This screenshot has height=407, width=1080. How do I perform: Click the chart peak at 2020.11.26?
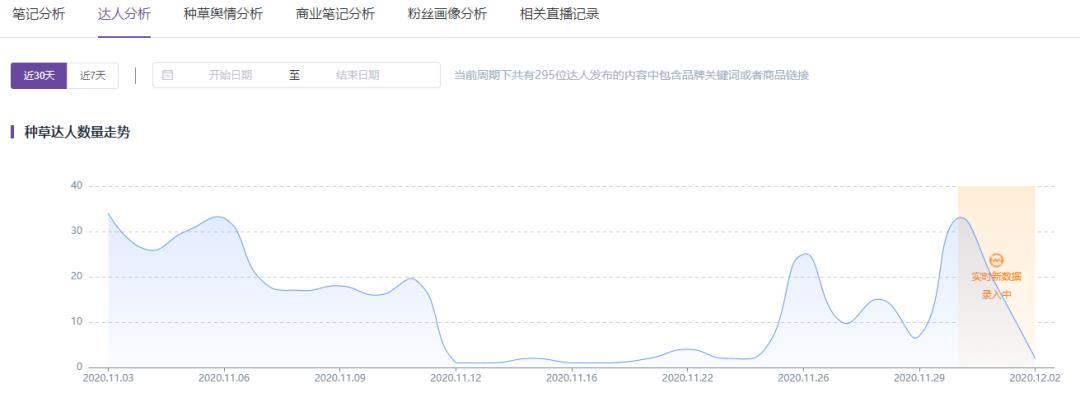[804, 253]
